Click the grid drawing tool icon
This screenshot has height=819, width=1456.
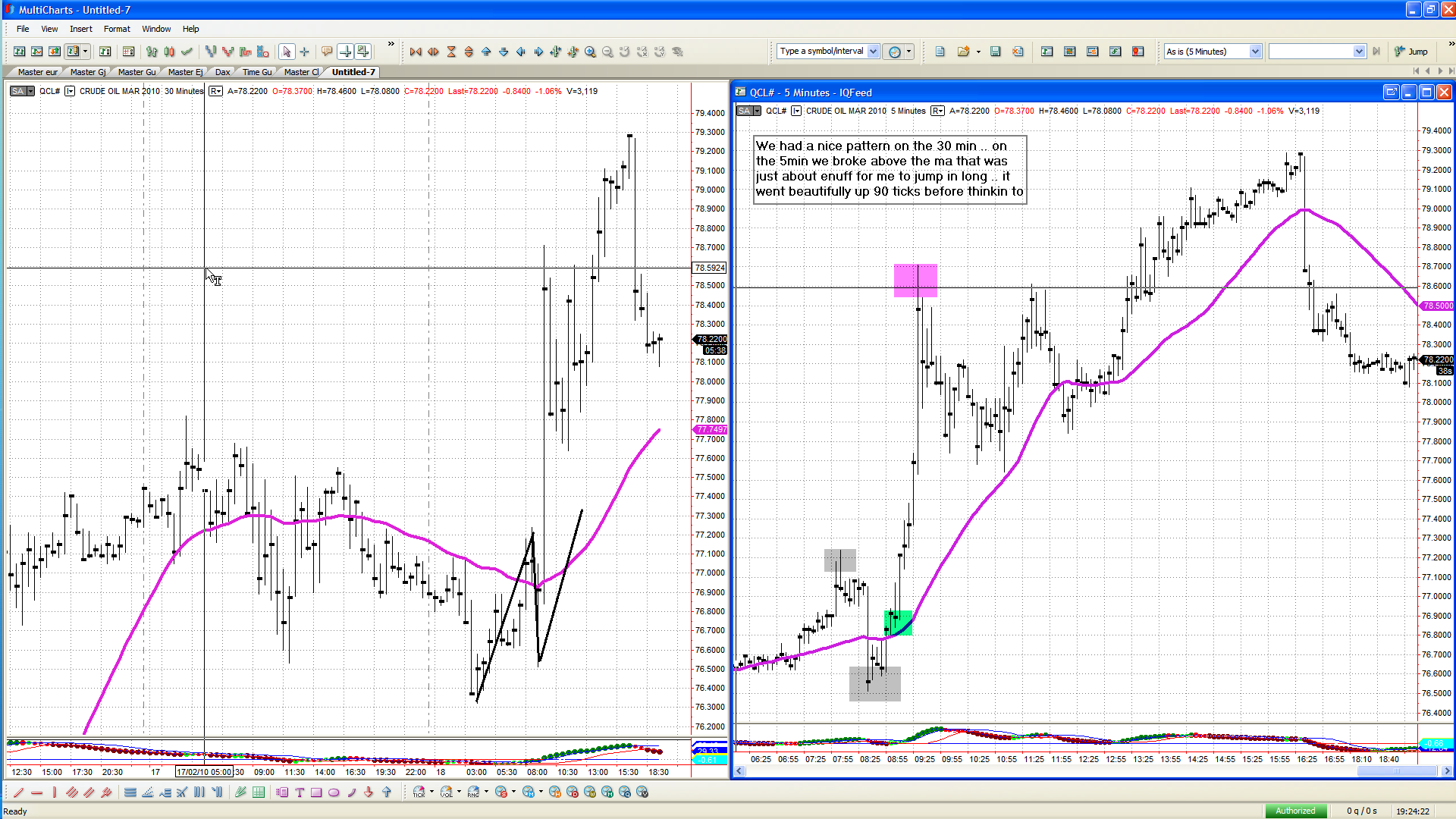tap(259, 792)
